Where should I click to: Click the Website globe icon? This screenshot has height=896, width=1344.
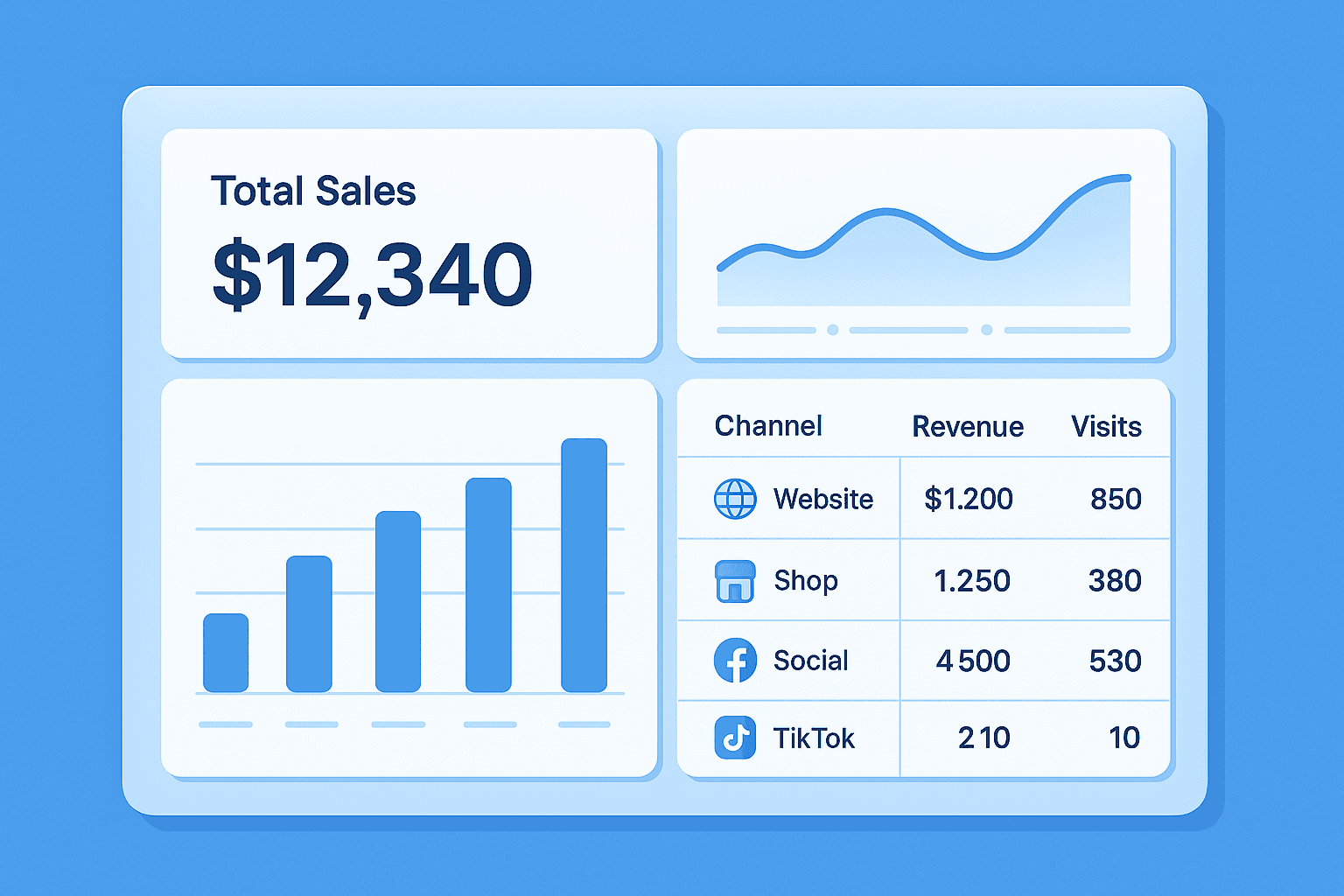[735, 500]
